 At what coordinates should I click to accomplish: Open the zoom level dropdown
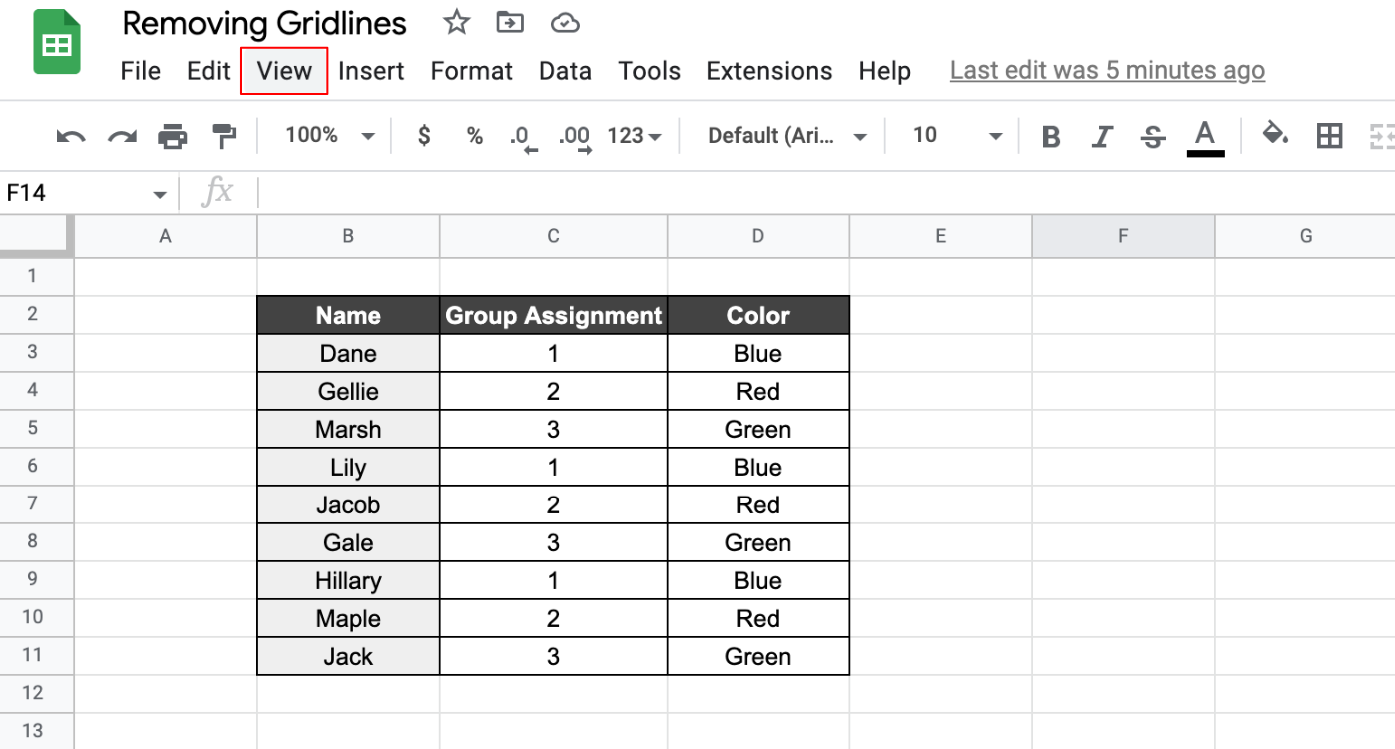(x=327, y=135)
